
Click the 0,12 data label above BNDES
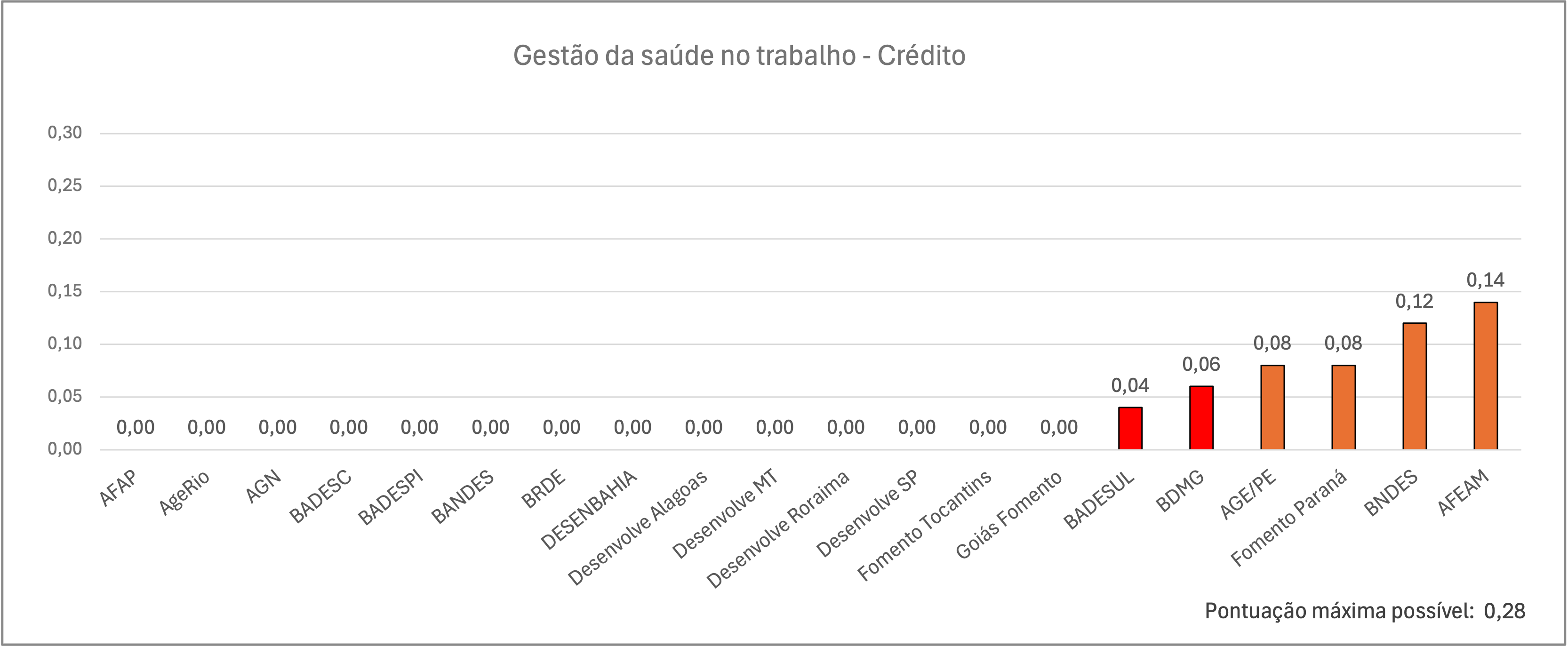[1414, 301]
